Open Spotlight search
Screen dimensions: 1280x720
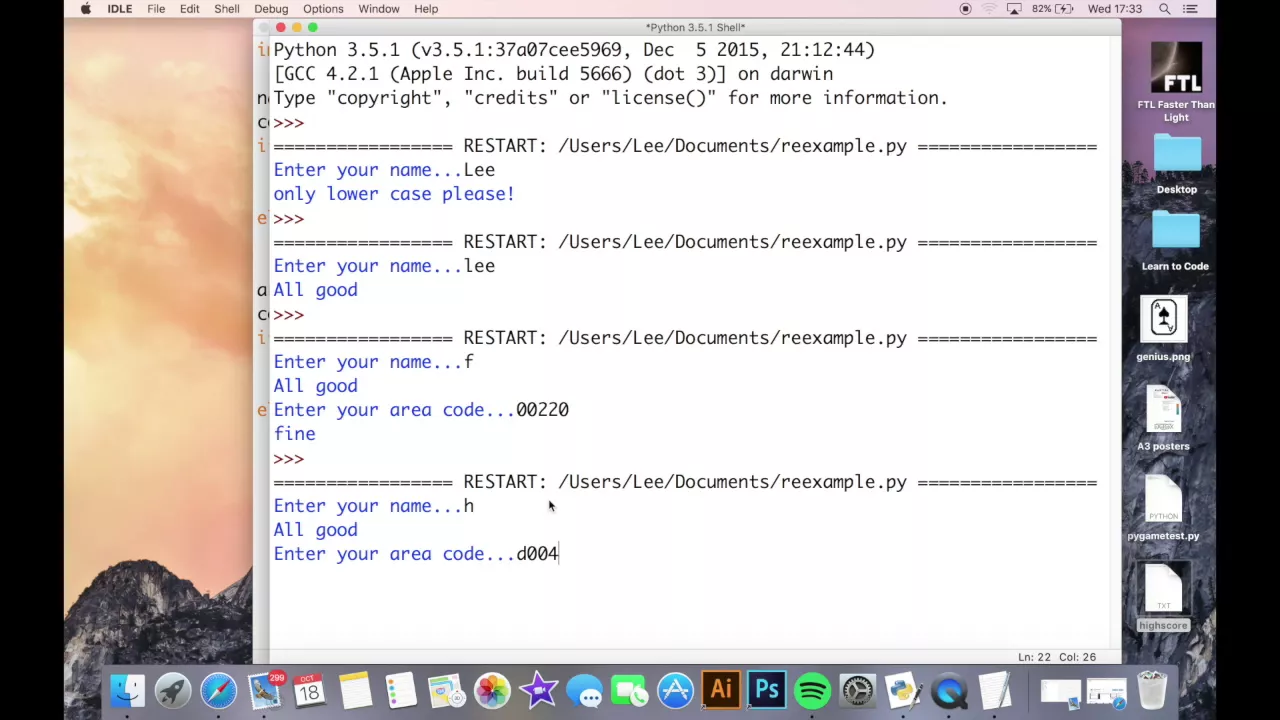1165,9
